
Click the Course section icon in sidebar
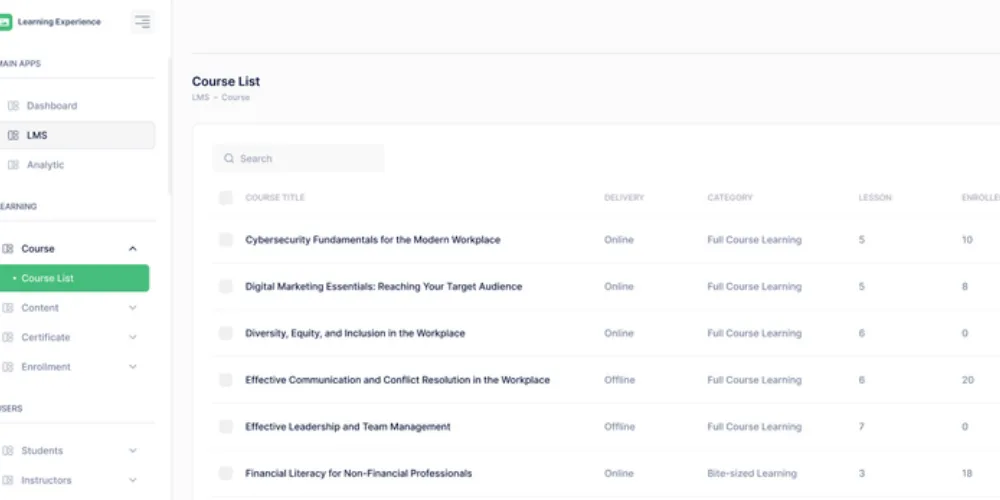pos(8,249)
